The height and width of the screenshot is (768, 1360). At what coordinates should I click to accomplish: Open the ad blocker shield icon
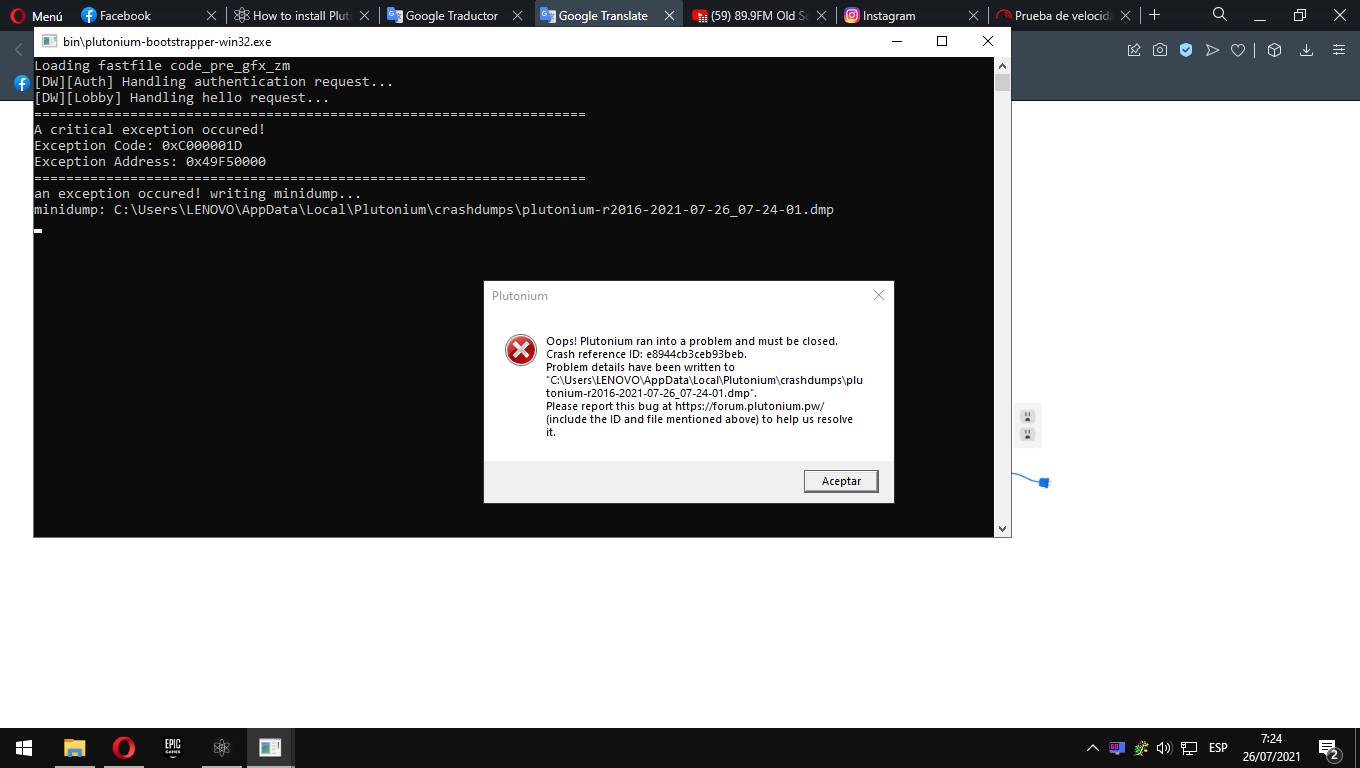click(x=1186, y=50)
